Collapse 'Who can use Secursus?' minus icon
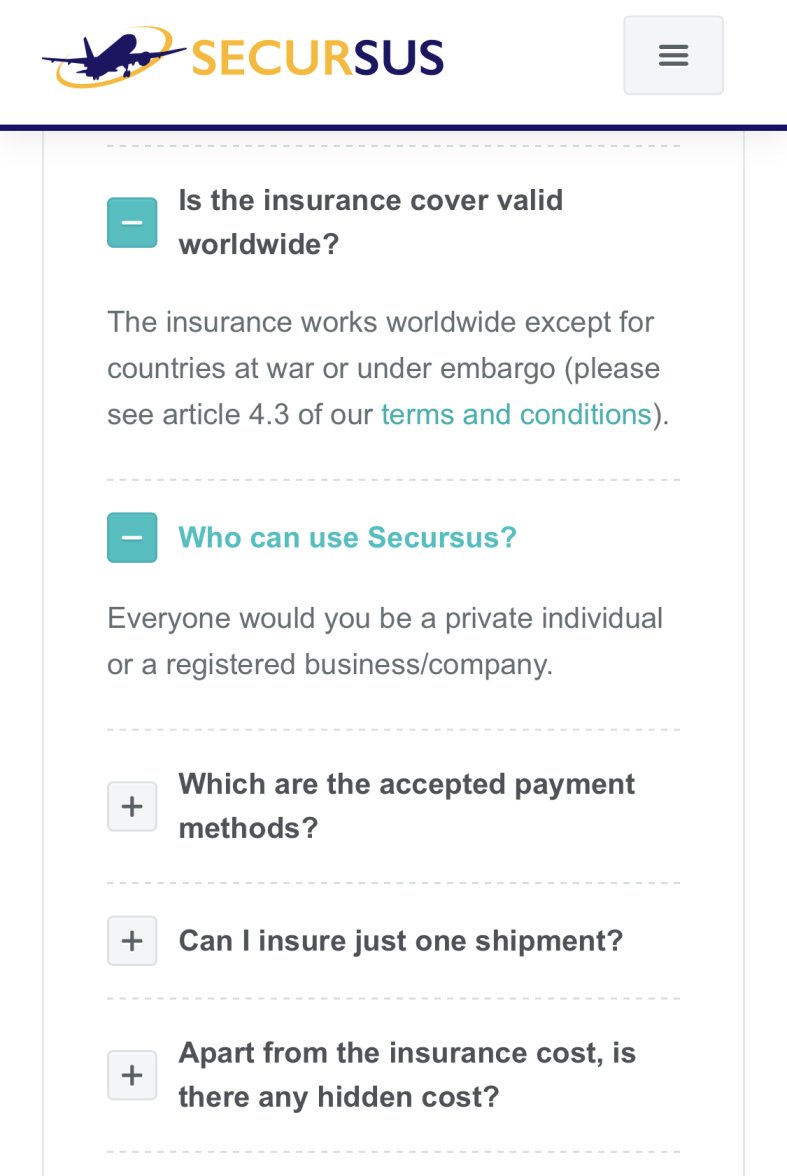 (132, 538)
